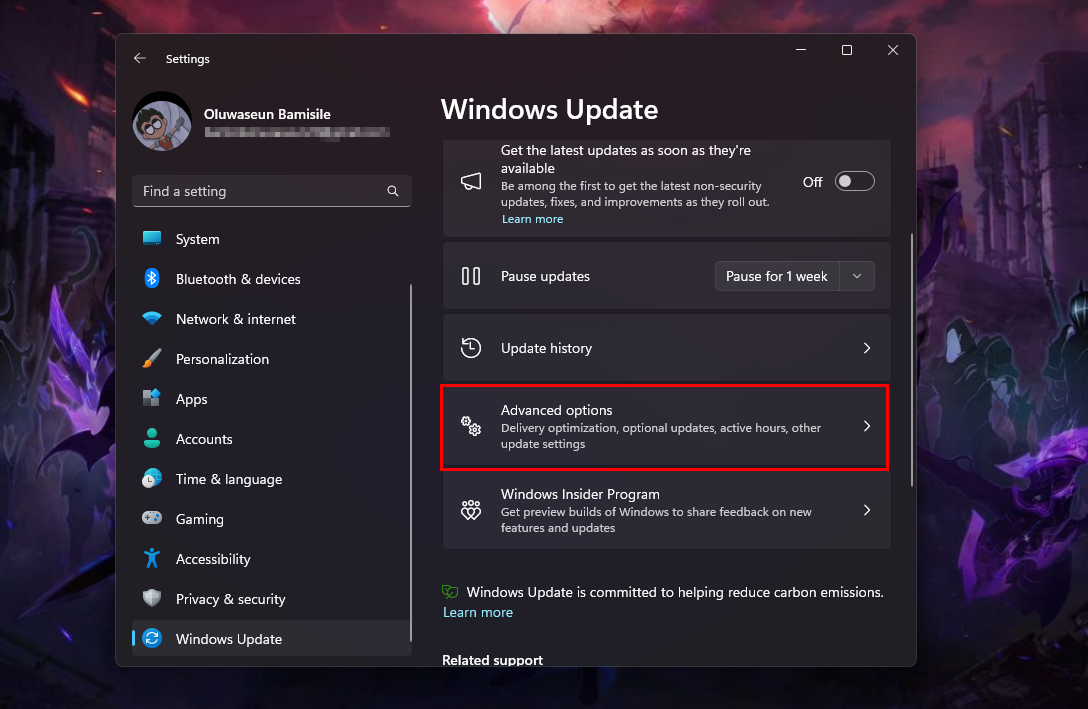Select the Gaming controller icon
The height and width of the screenshot is (709, 1088).
click(x=152, y=519)
